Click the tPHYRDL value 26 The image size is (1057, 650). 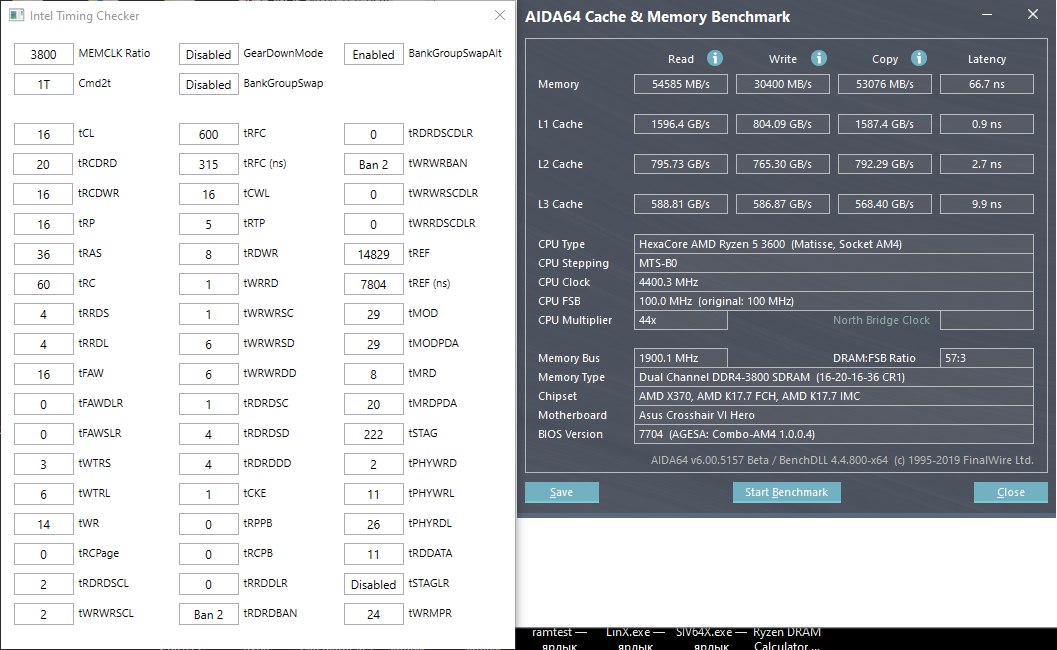[x=373, y=525]
